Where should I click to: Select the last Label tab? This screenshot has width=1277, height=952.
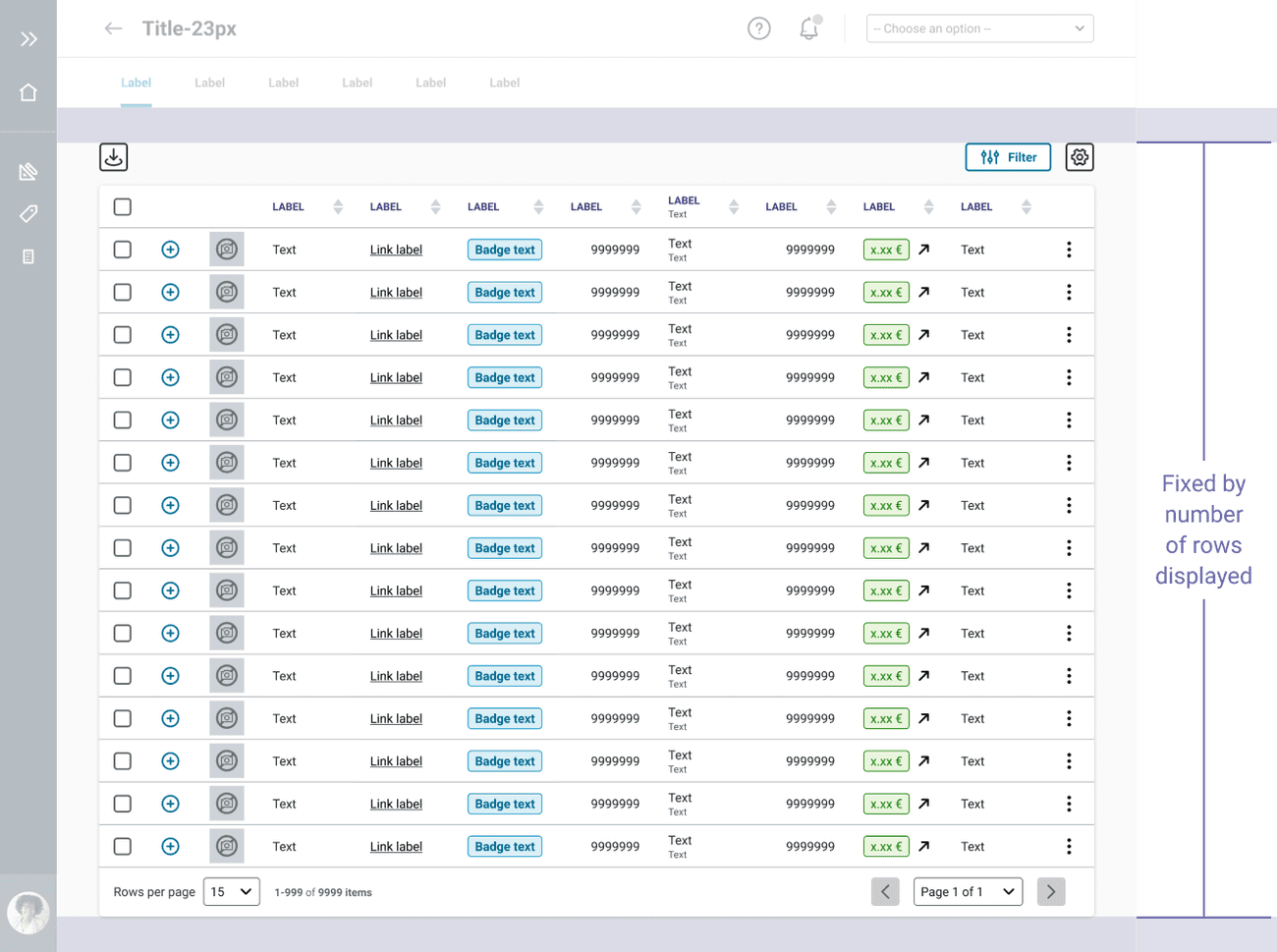(504, 83)
